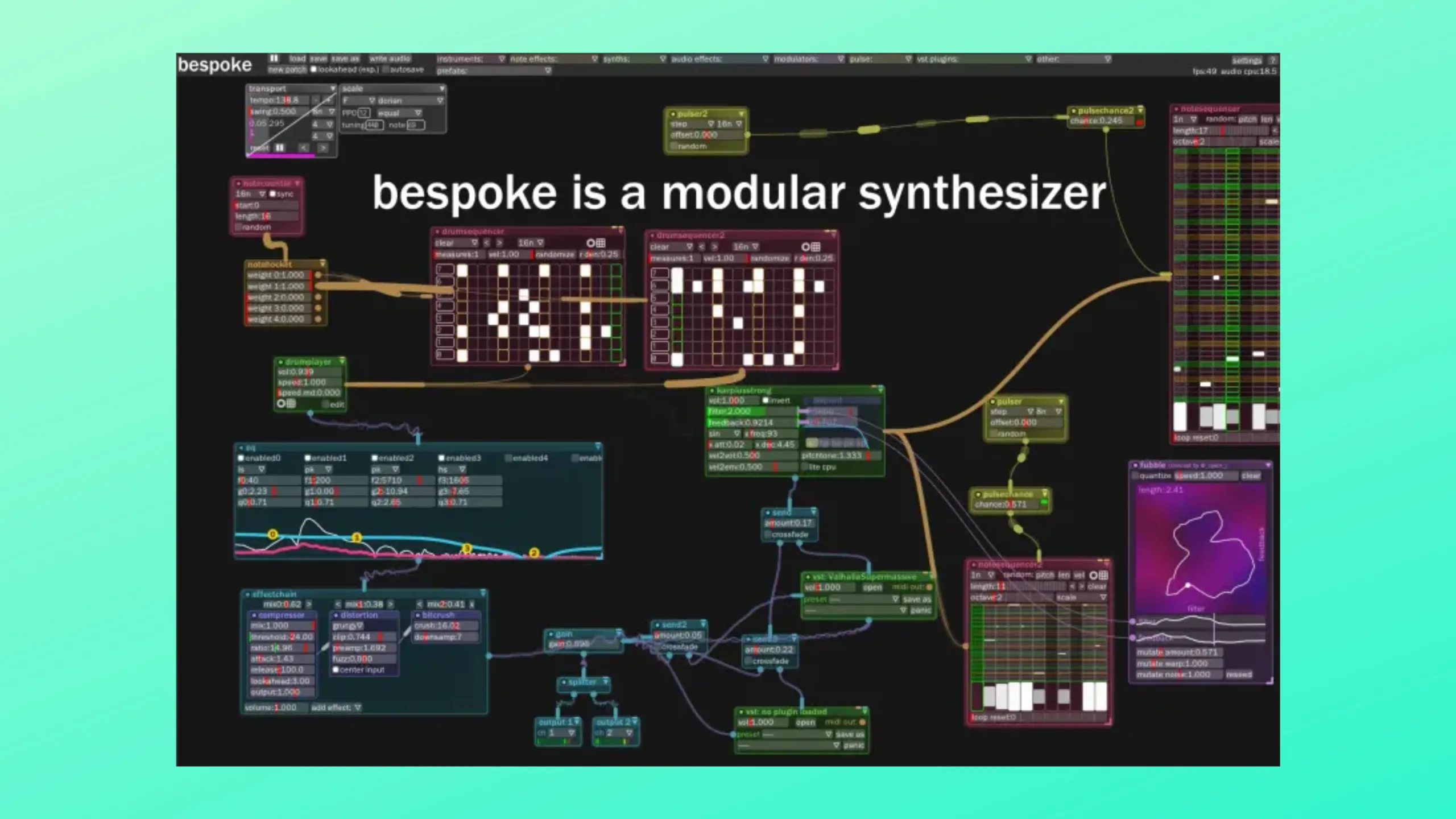Open the pulse modules dropdown

880,59
